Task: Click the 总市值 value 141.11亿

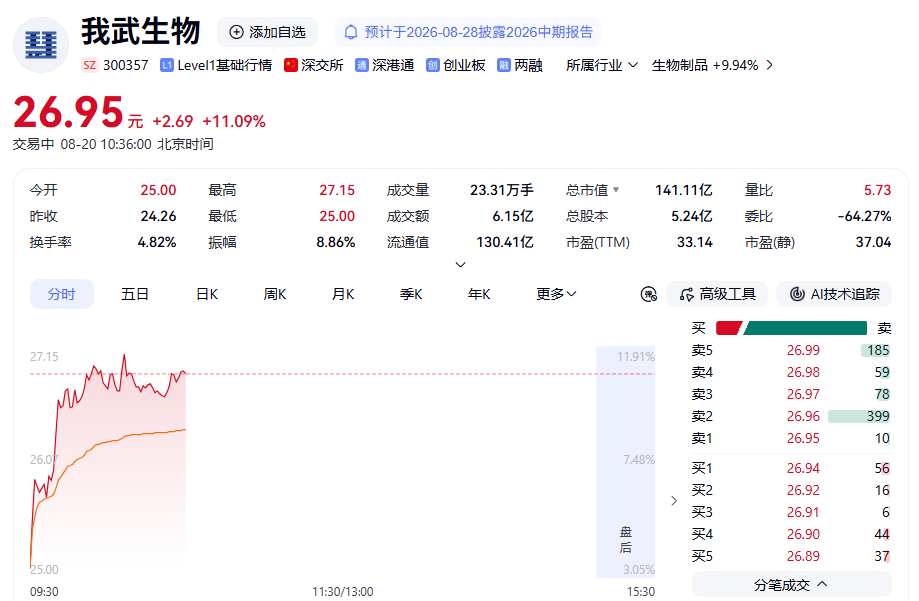Action: (x=684, y=190)
